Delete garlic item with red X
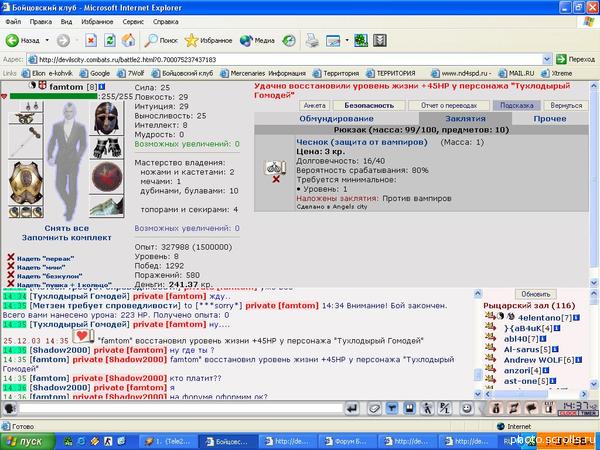Screen dimensions: 600x450 coord(276,179)
